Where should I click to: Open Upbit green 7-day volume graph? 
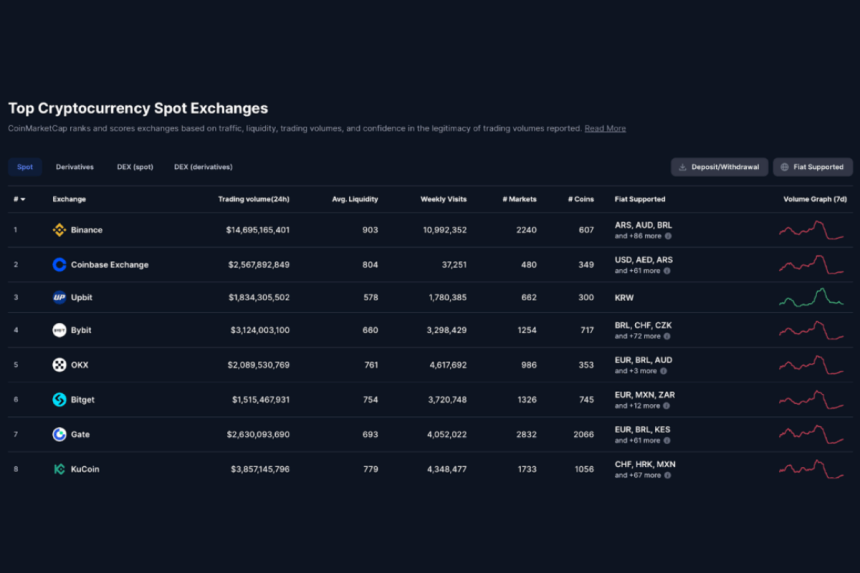[811, 297]
